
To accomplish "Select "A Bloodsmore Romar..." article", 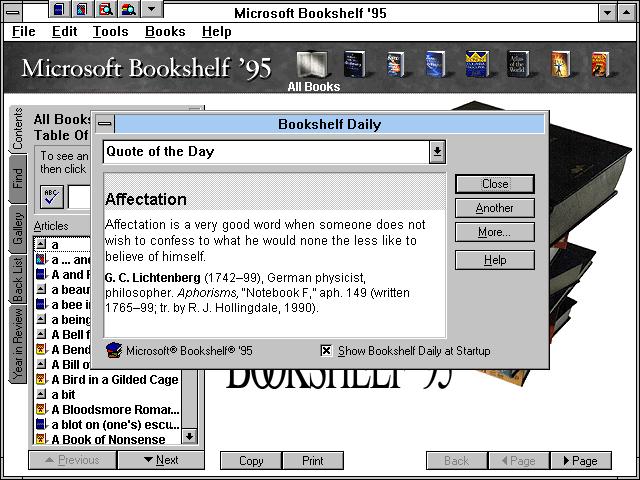I will pos(115,409).
